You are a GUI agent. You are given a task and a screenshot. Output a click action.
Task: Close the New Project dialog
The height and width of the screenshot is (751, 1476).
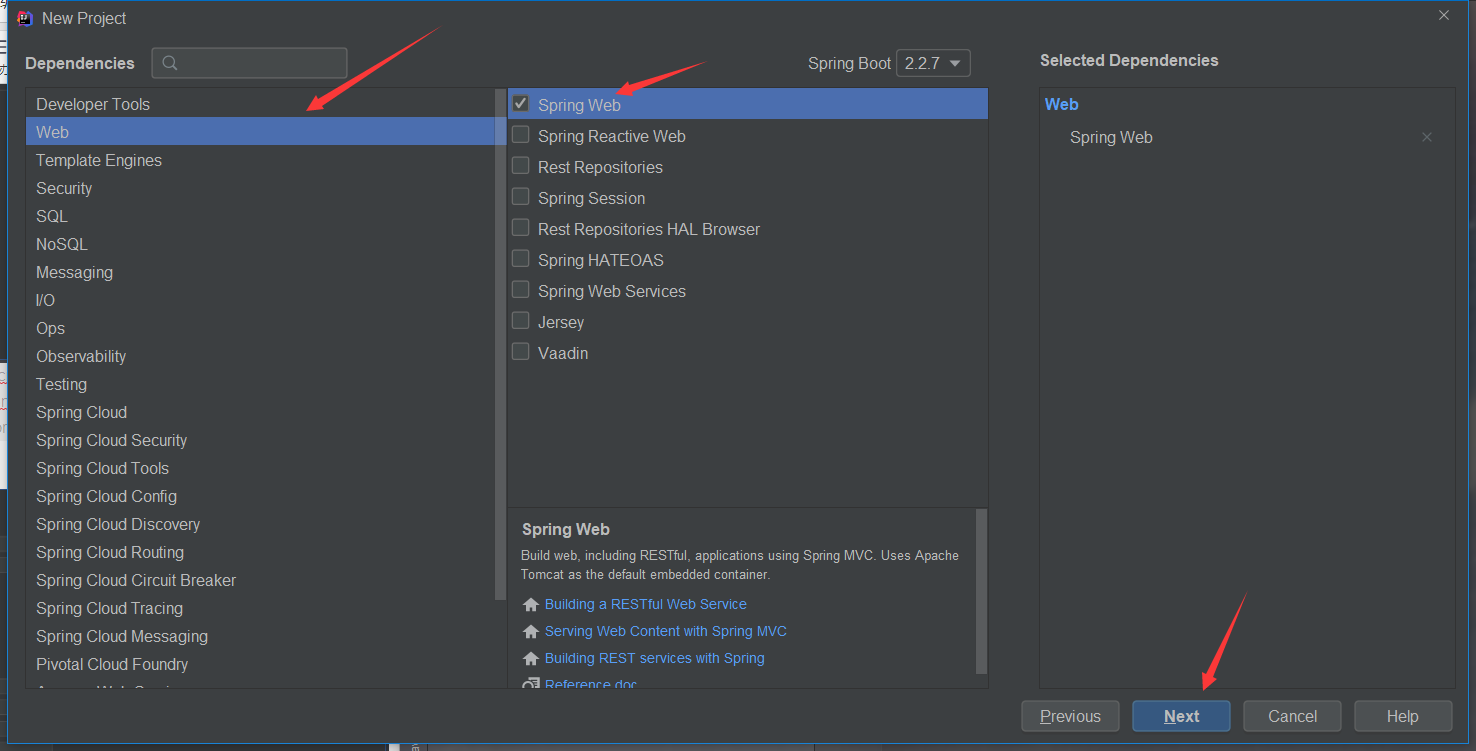point(1444,15)
